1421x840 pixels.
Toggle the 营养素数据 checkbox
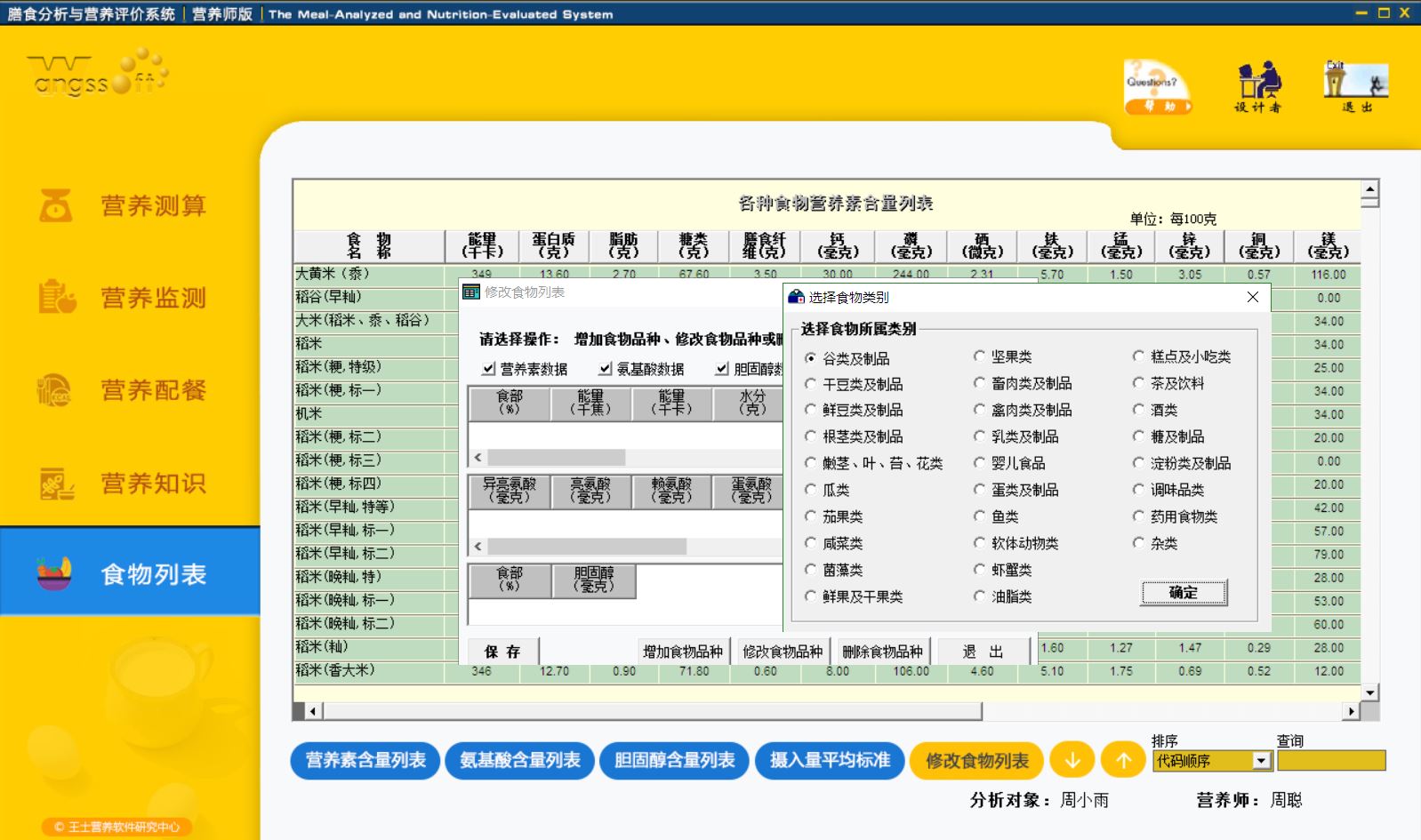(x=488, y=368)
